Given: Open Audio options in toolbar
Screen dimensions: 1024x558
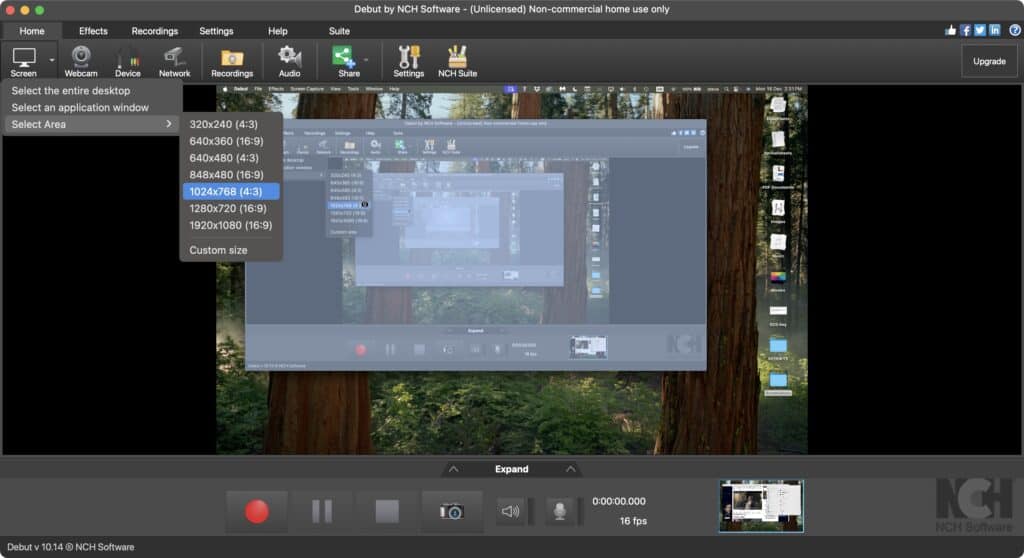Looking at the screenshot, I should click(289, 61).
